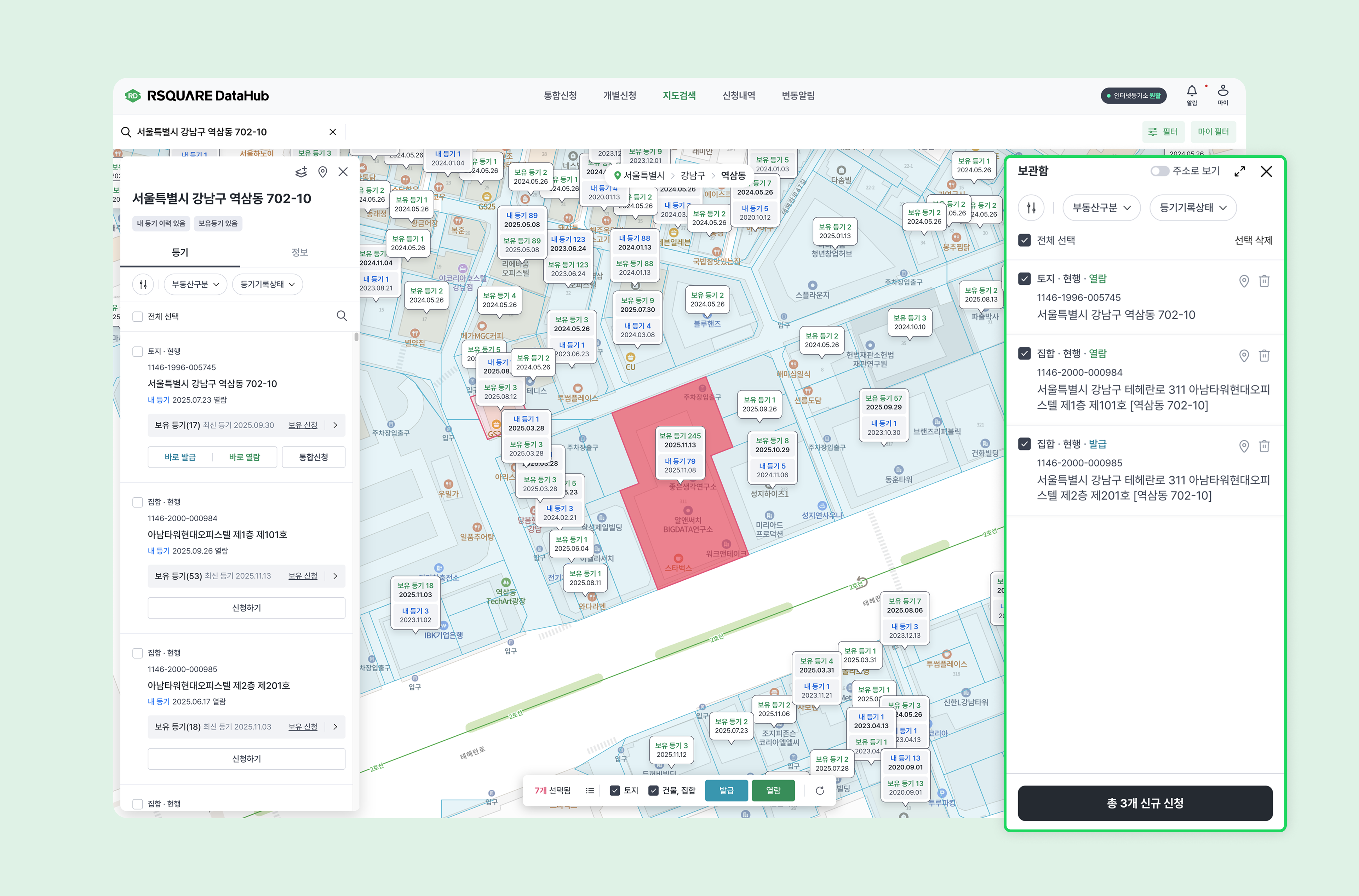
Task: Expand 보유 등기(17) row arrow
Action: click(336, 425)
